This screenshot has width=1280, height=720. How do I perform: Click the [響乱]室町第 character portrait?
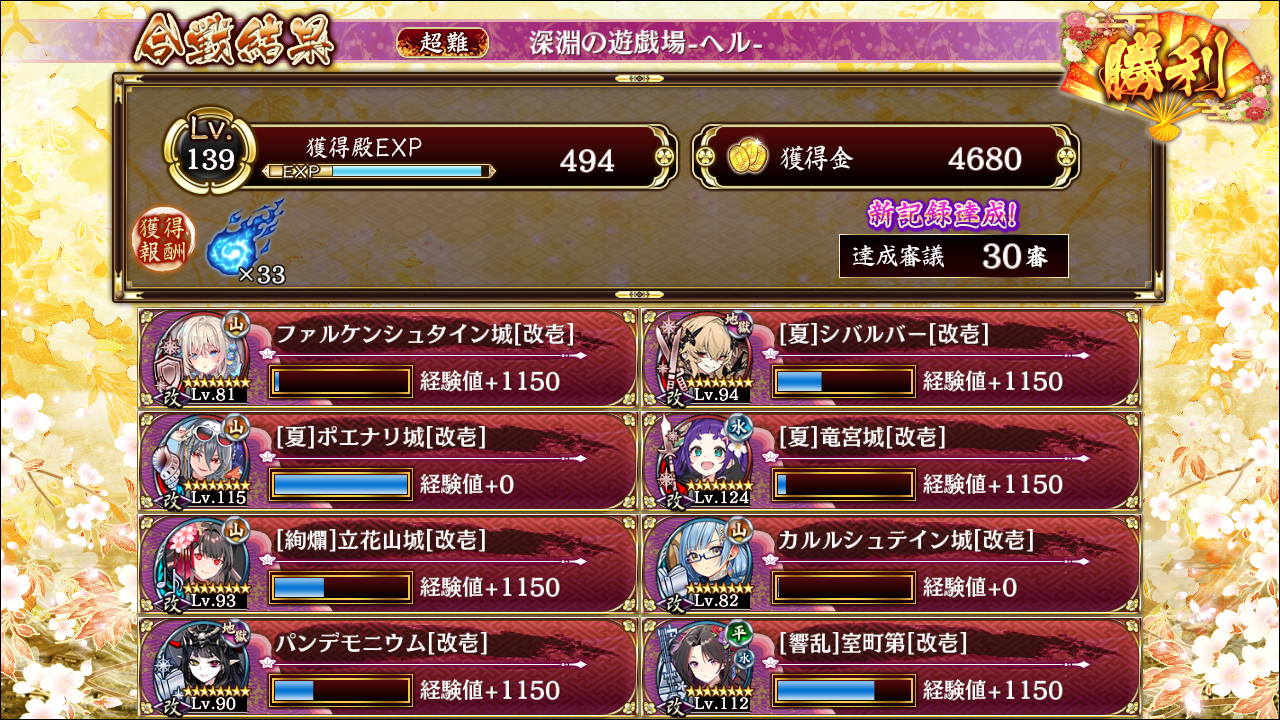click(x=706, y=666)
